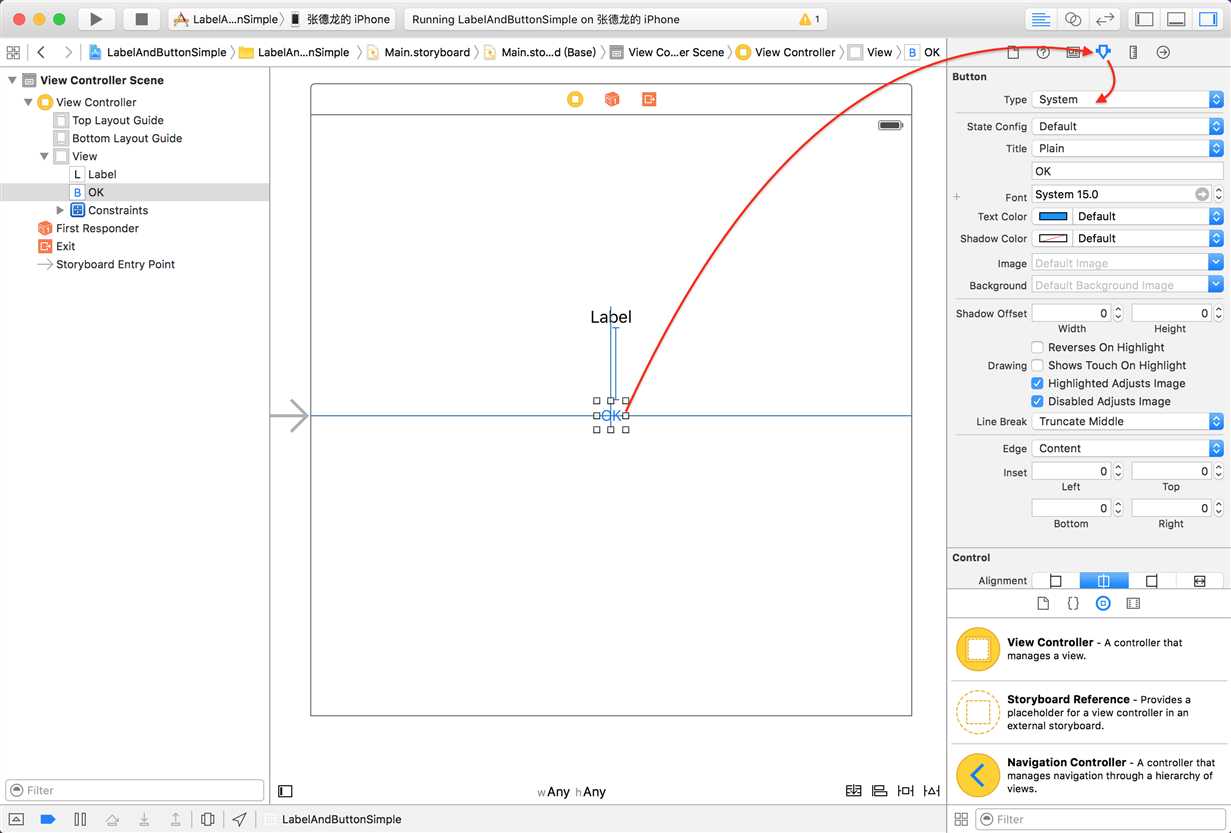The width and height of the screenshot is (1231, 833).
Task: Select the Object library icon
Action: [x=1103, y=603]
